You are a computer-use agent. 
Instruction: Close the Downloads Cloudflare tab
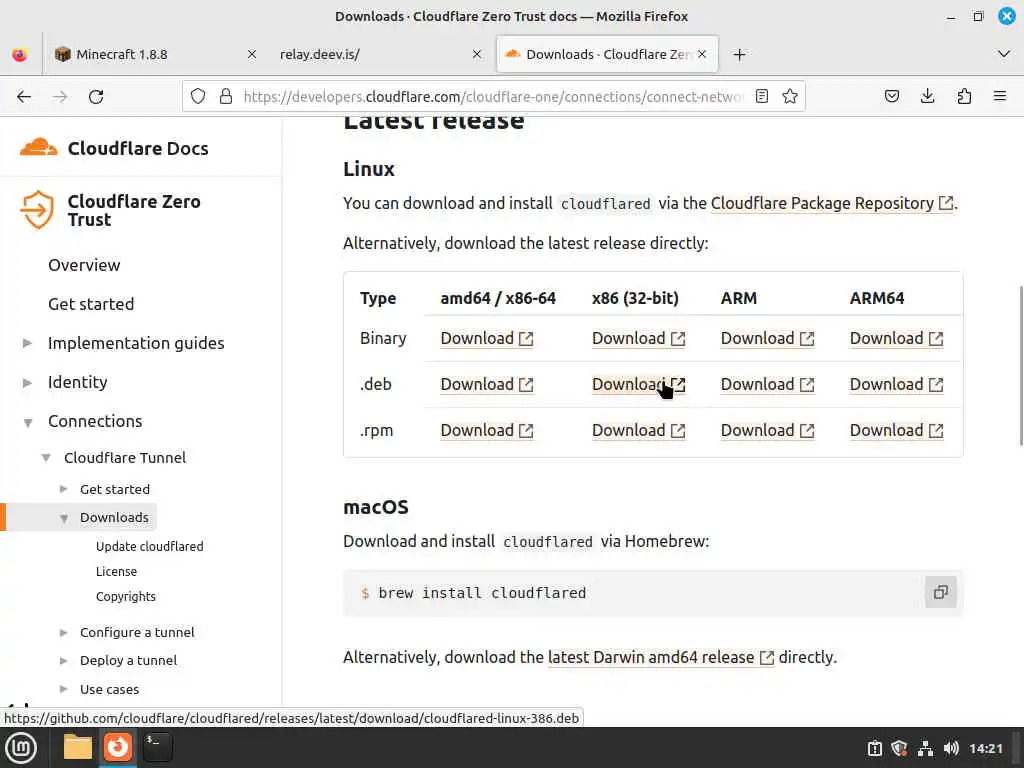click(702, 54)
